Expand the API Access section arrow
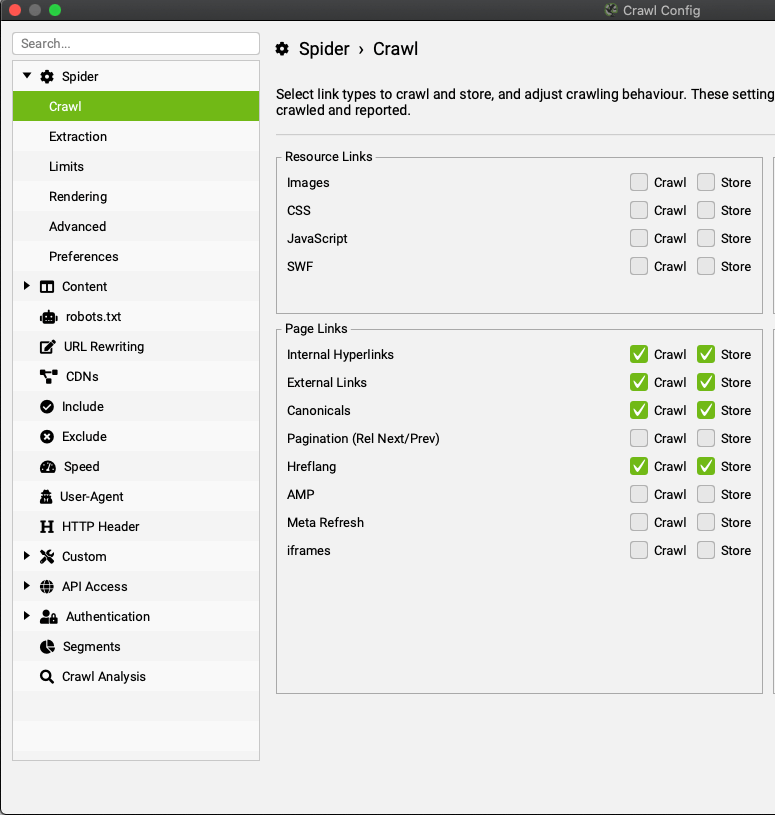This screenshot has width=775, height=815. (x=27, y=586)
